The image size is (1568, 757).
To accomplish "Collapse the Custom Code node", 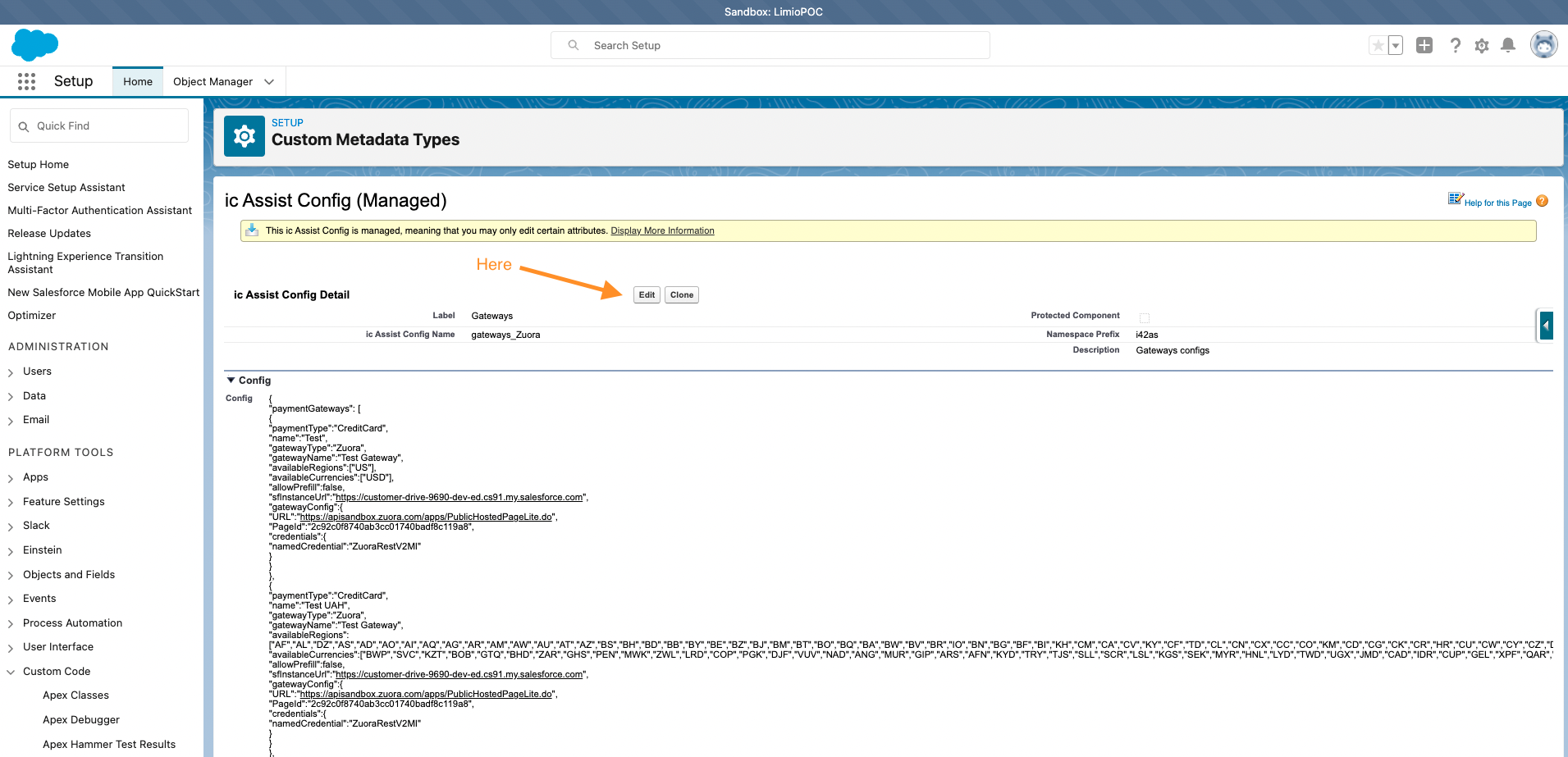I will 11,672.
